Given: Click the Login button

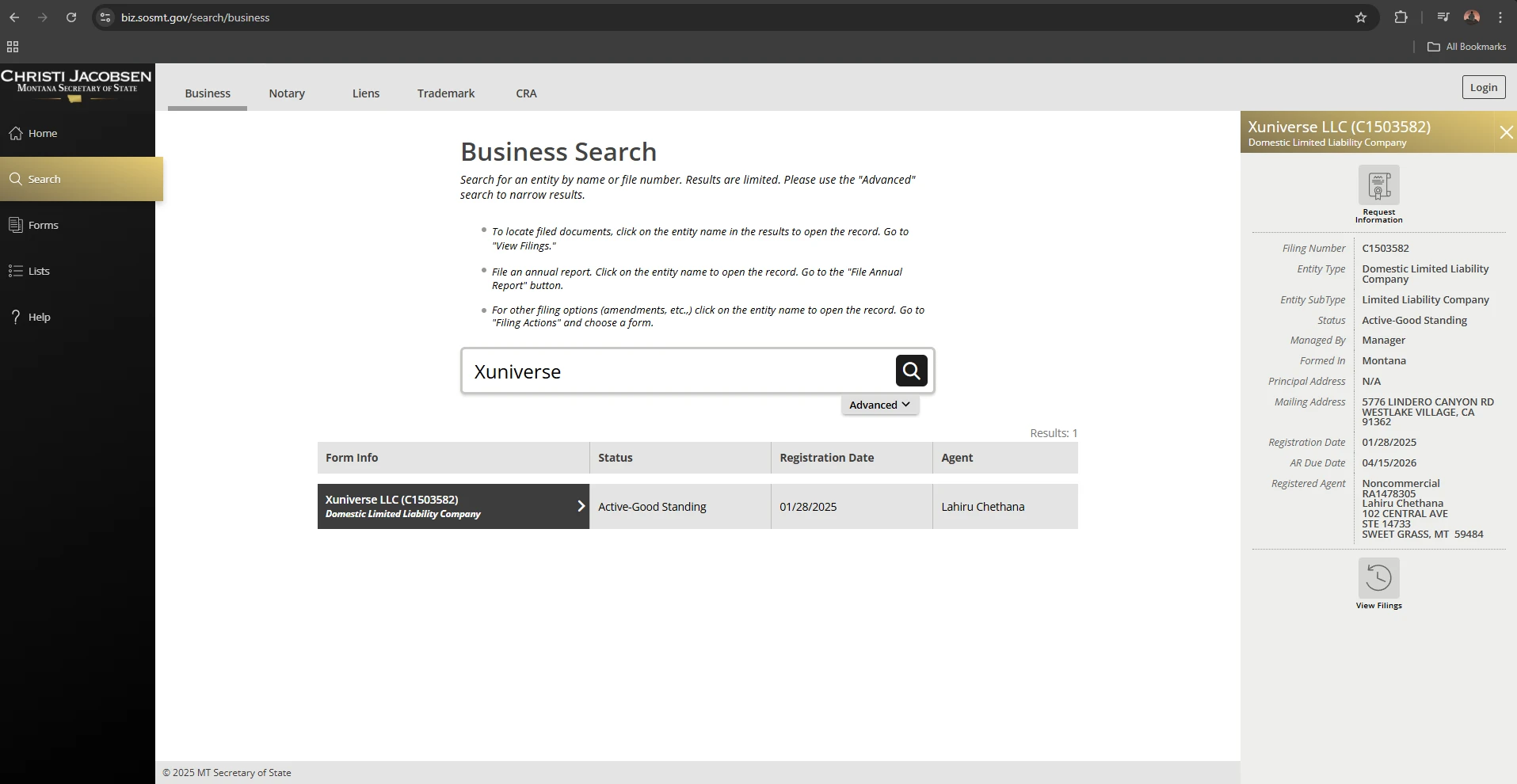Looking at the screenshot, I should coord(1484,87).
